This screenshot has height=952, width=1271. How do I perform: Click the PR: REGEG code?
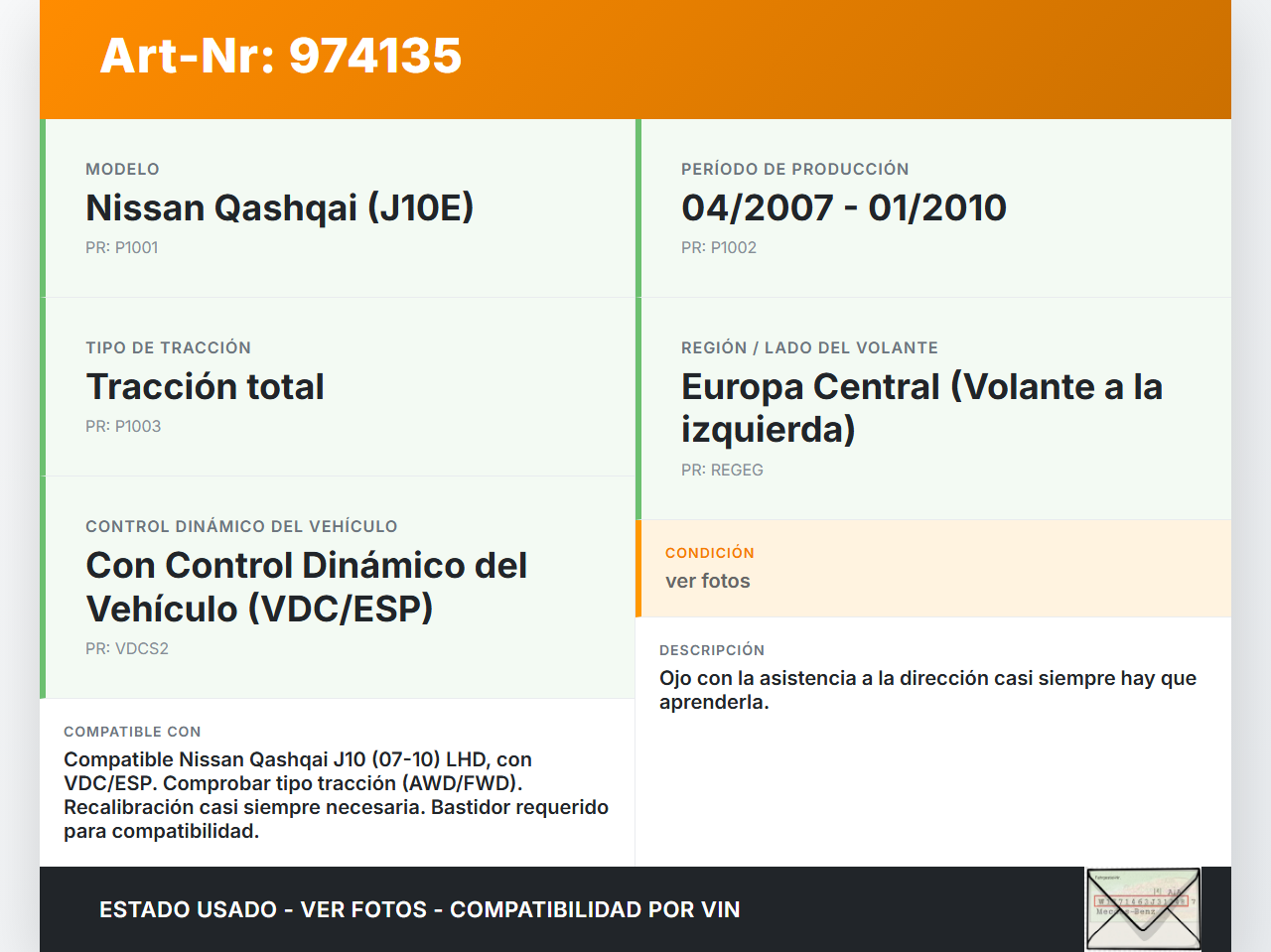tap(722, 471)
